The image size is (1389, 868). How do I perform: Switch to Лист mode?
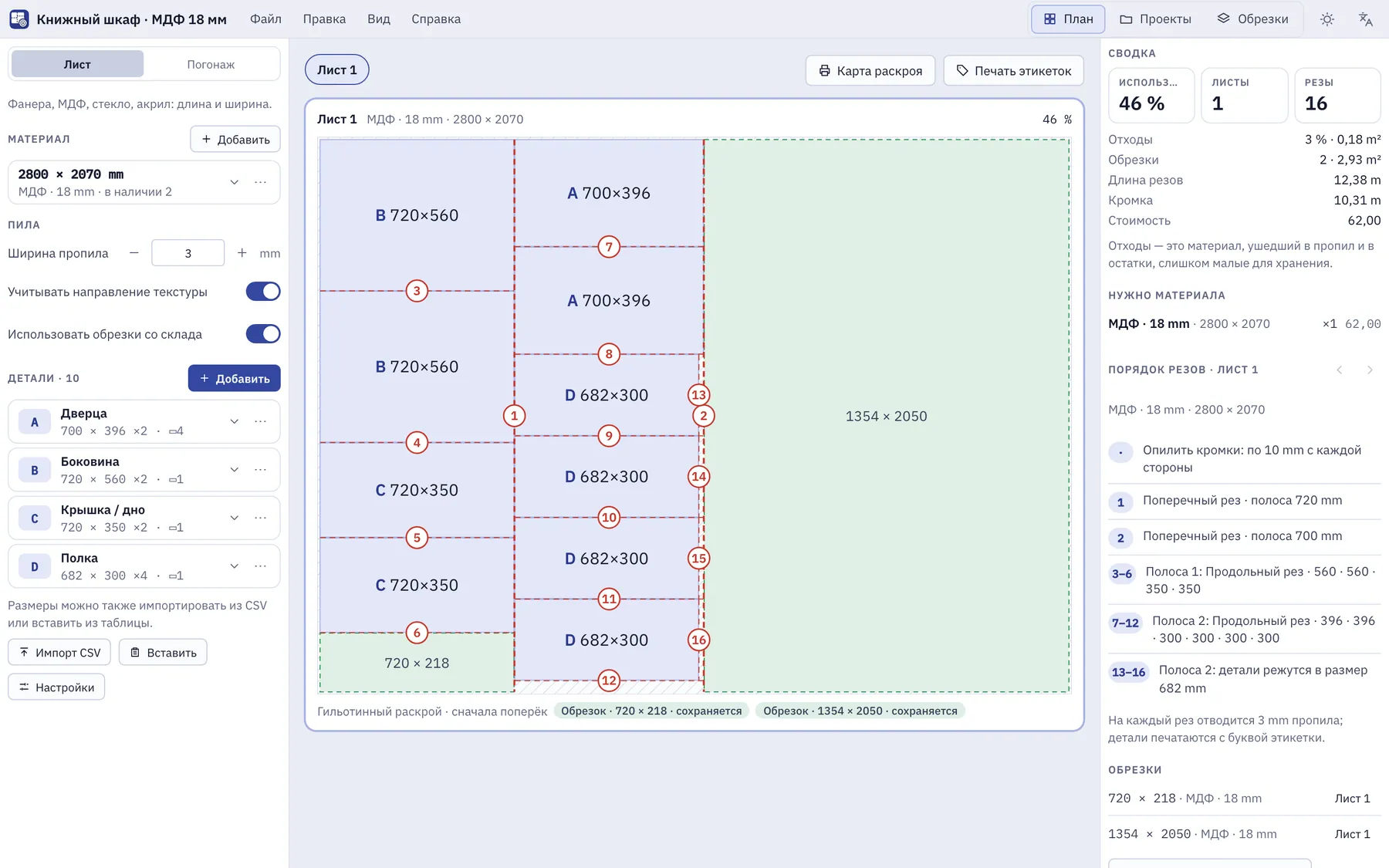pyautogui.click(x=77, y=64)
